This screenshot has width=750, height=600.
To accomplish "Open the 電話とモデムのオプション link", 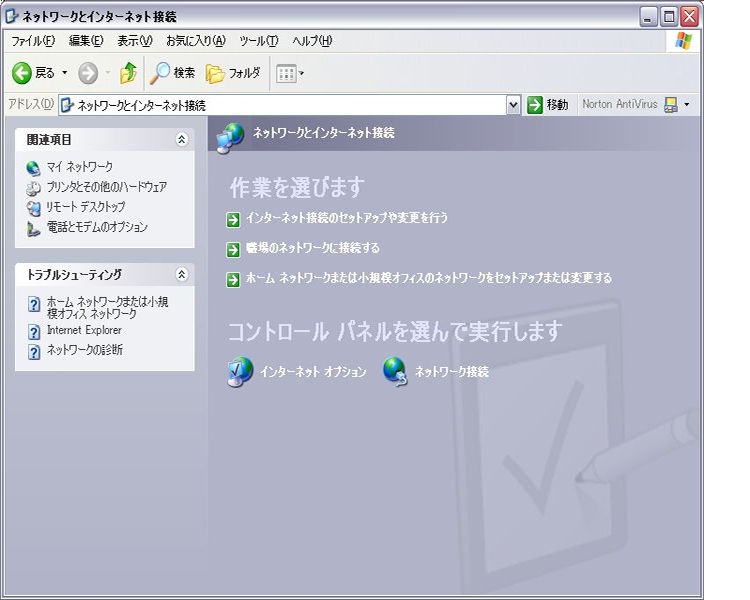I will coord(97,227).
